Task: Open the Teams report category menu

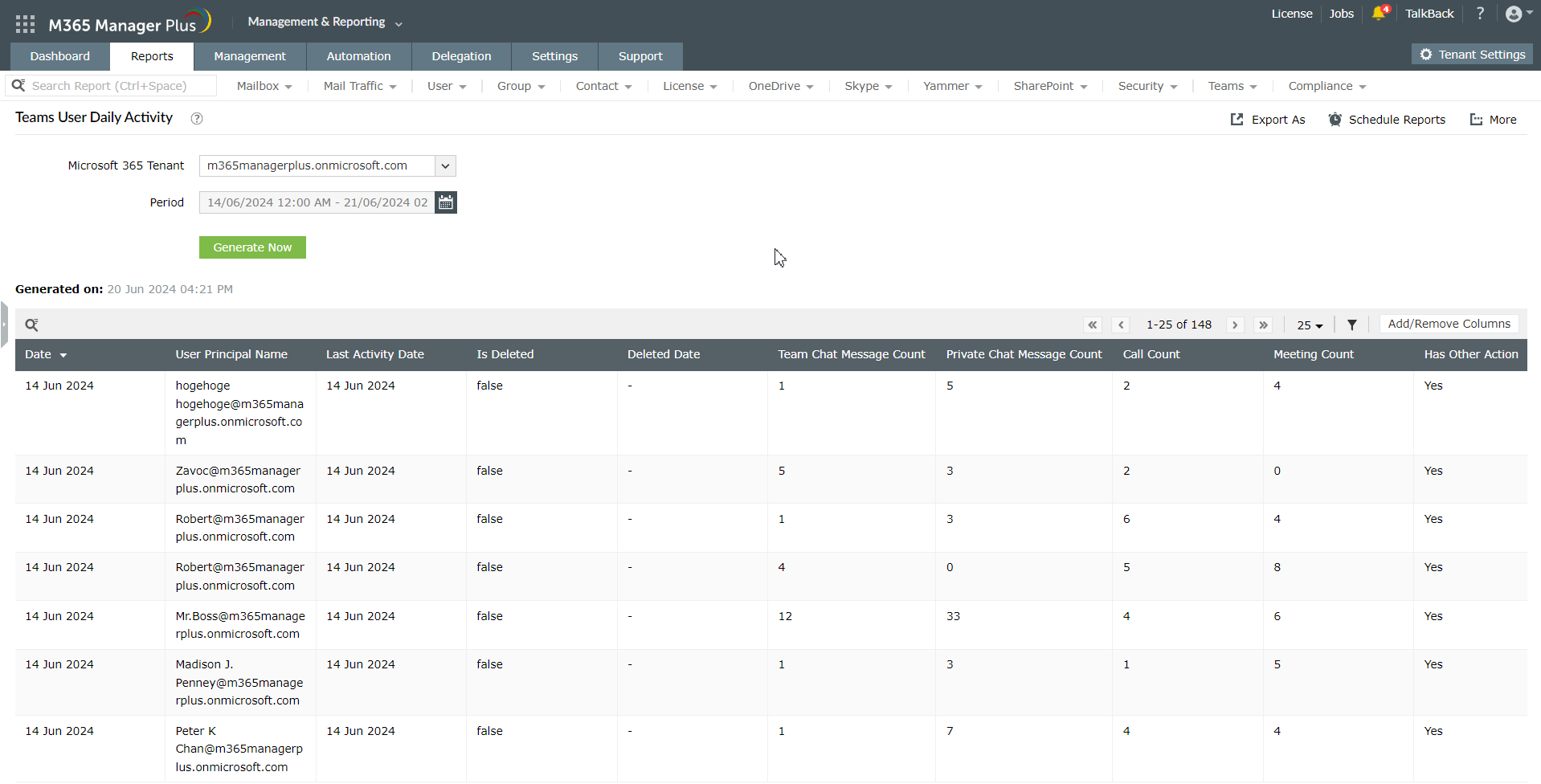Action: tap(1232, 86)
